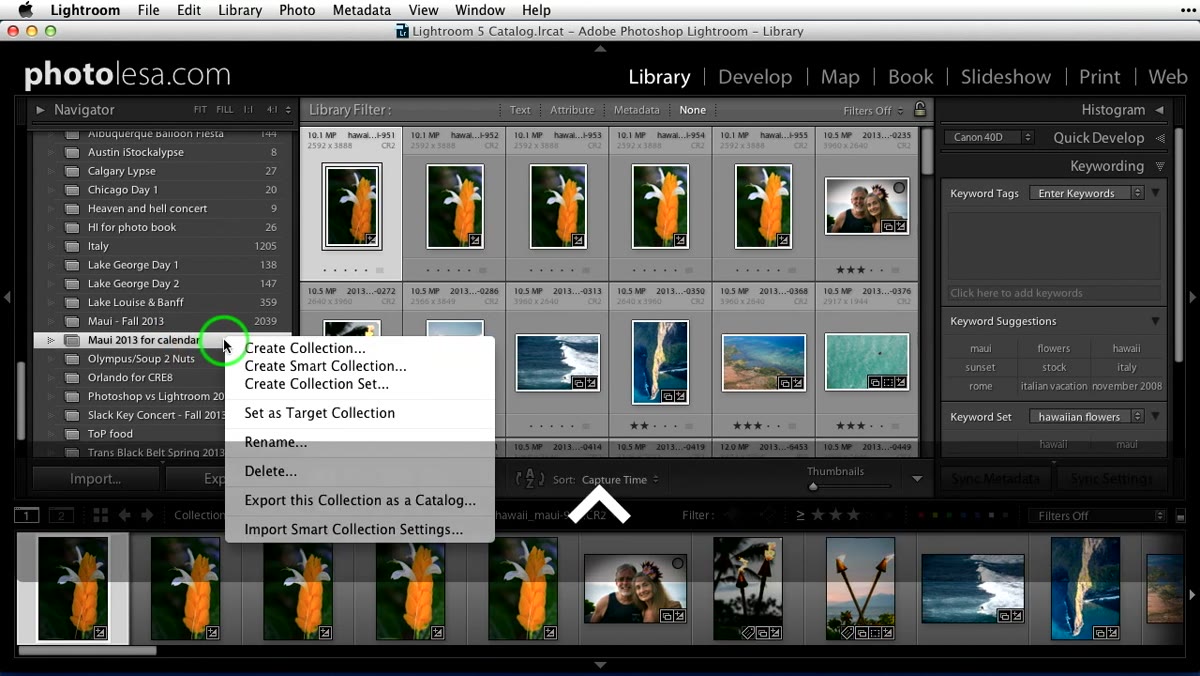Open hawaiian flowers Keyword Set dropdown
This screenshot has height=676, width=1200.
[1087, 416]
